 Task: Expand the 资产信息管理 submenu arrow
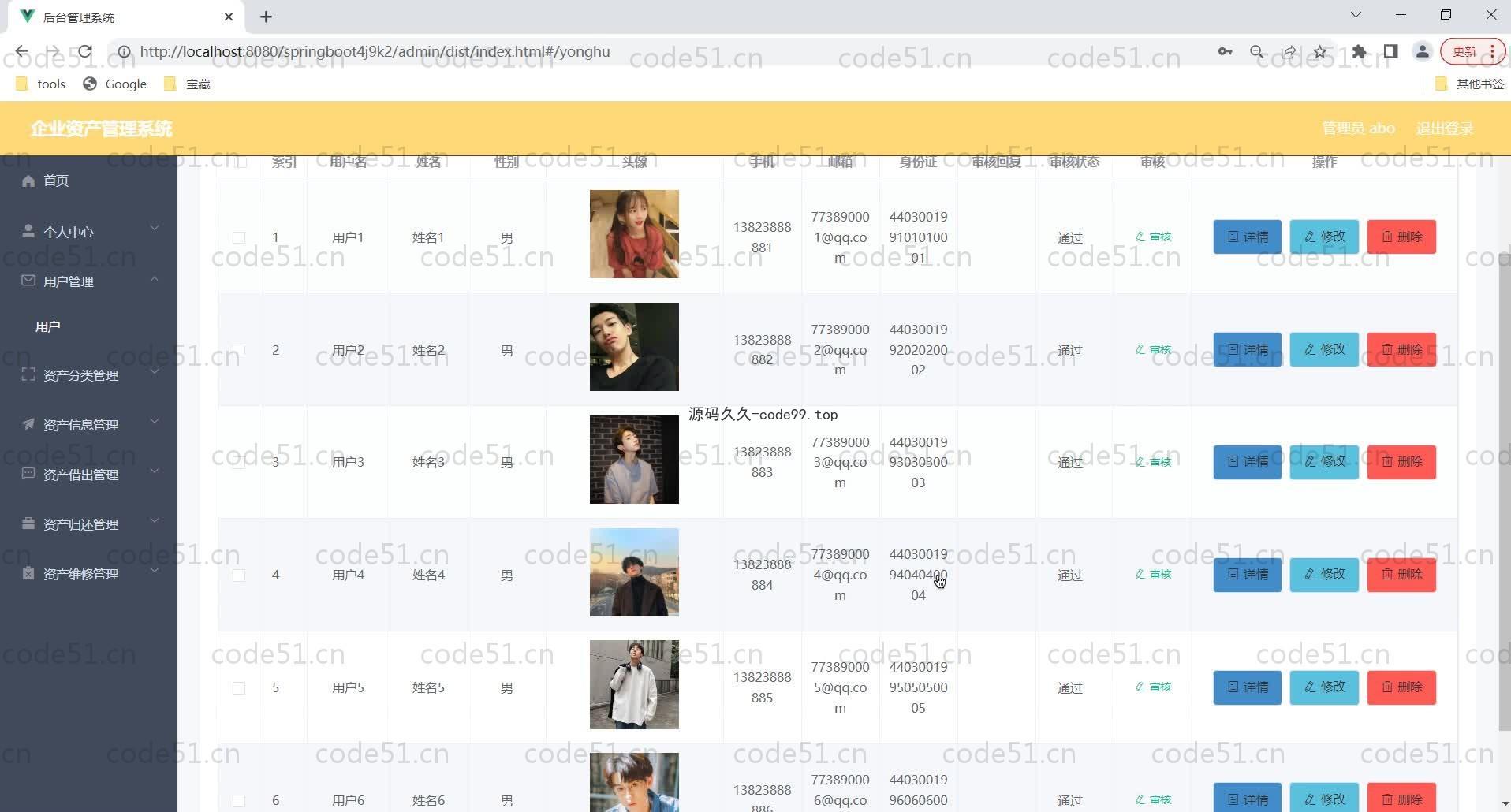[x=155, y=422]
